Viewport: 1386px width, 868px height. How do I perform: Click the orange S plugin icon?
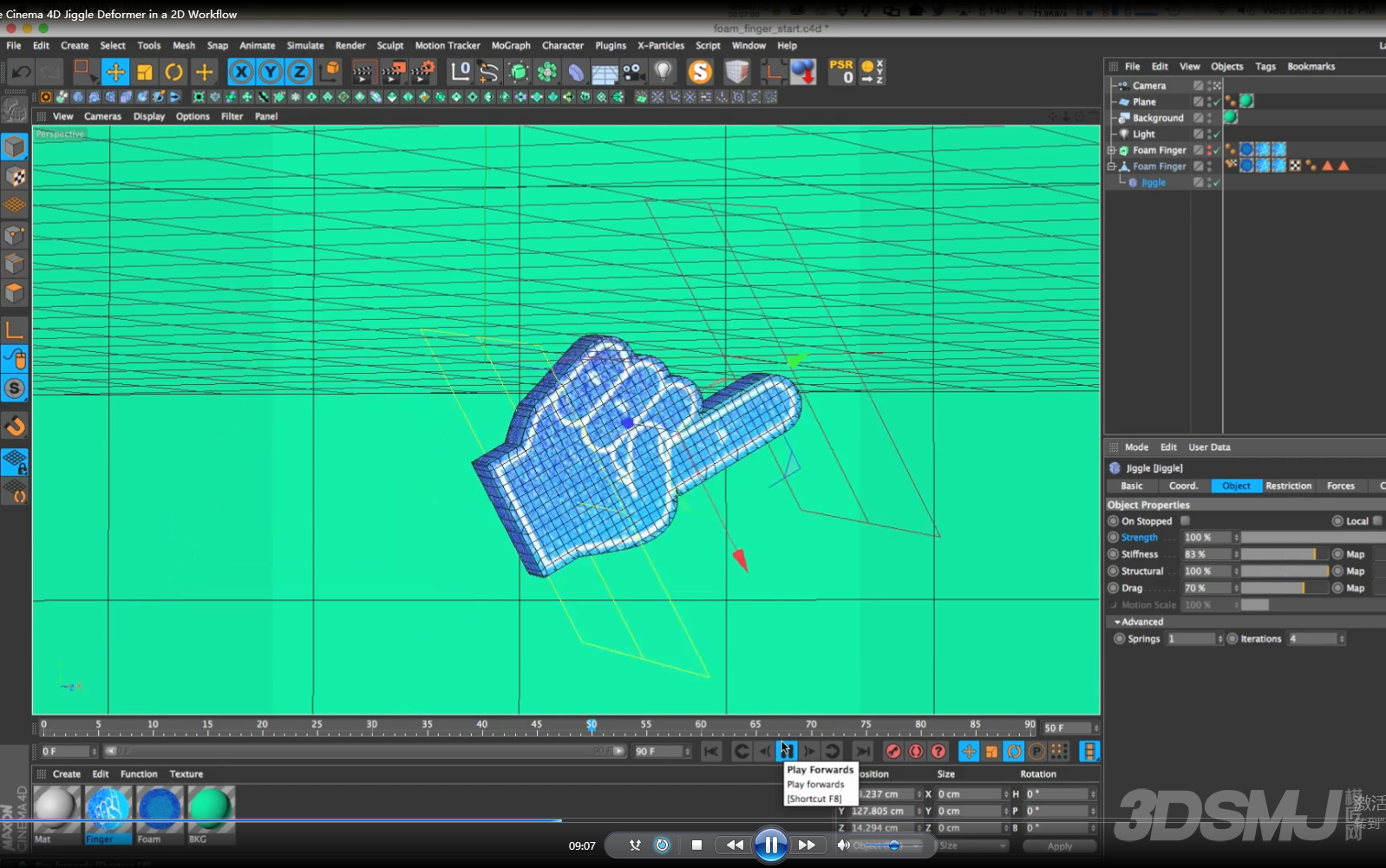699,72
